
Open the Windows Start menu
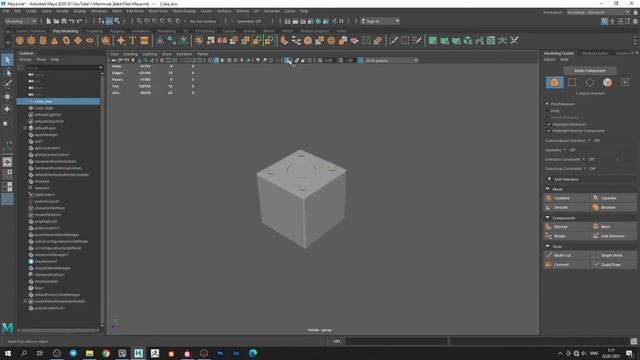[x=8, y=353]
